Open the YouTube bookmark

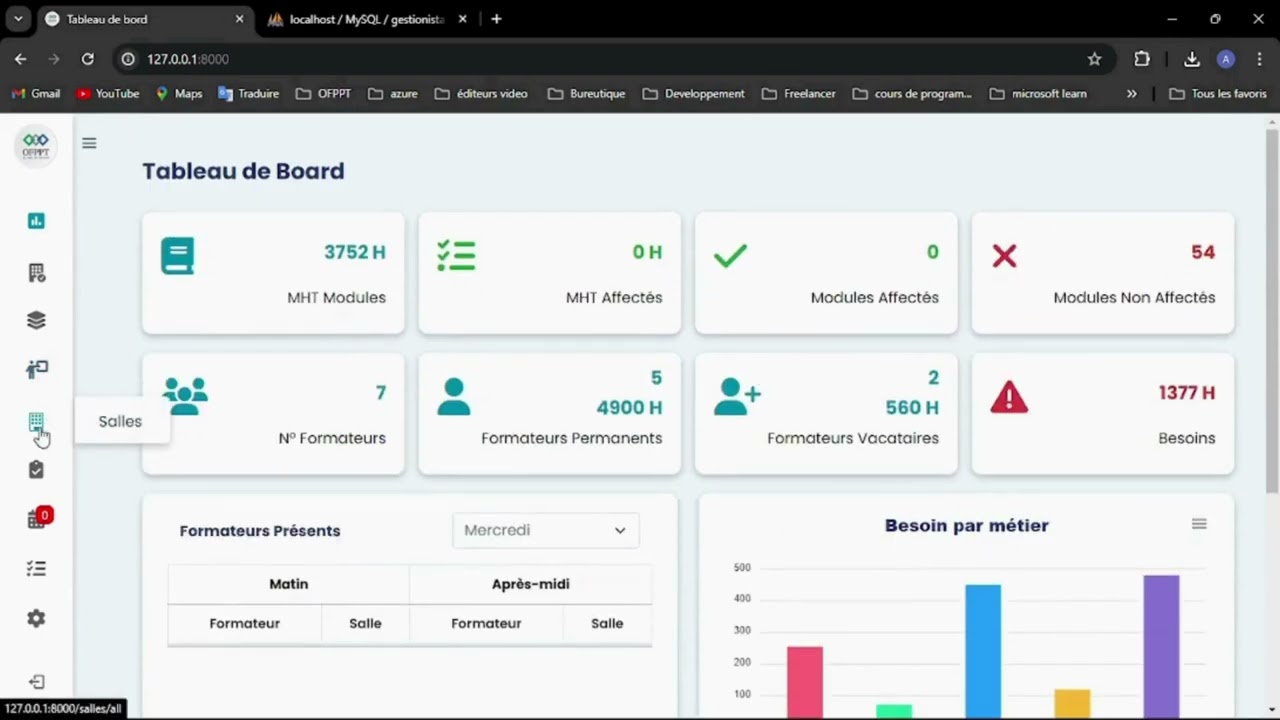click(x=108, y=94)
